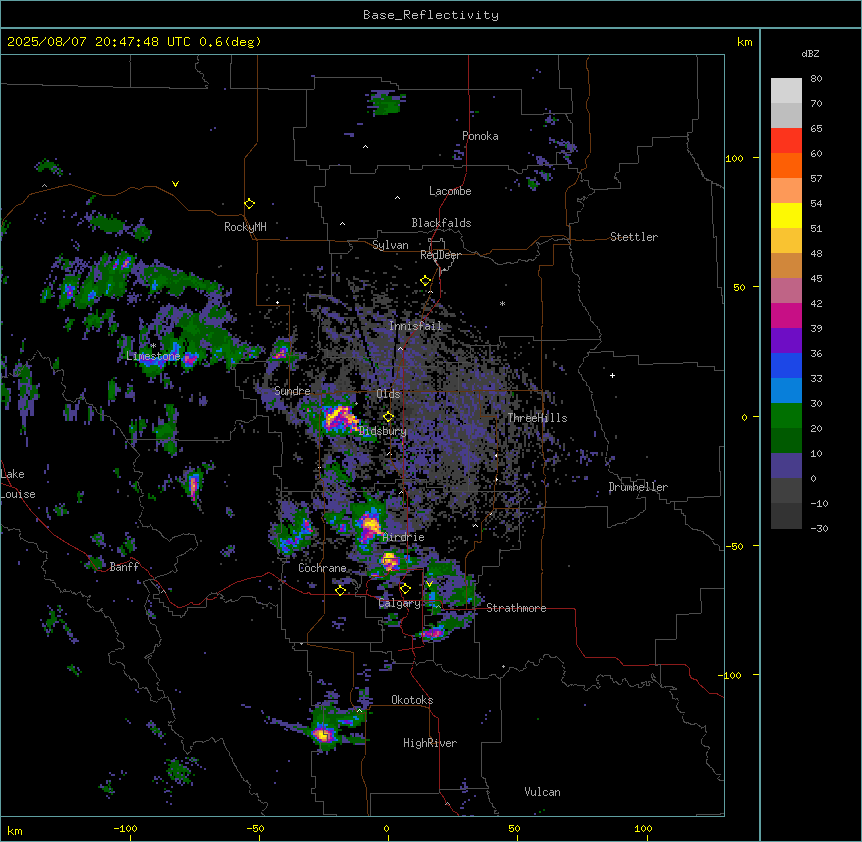
Task: Click the dBZ legend heading
Action: pyautogui.click(x=810, y=54)
